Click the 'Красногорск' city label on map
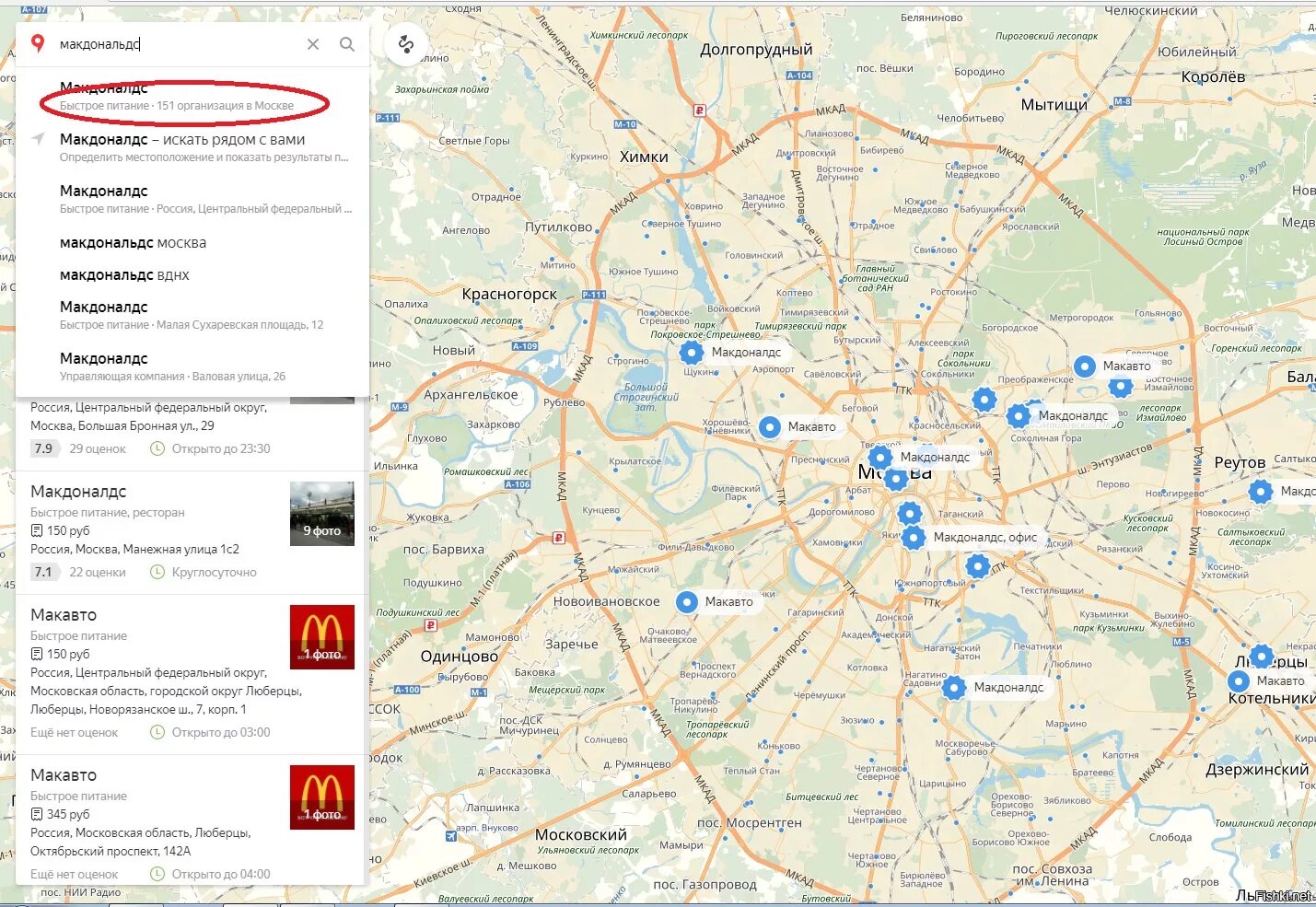Viewport: 1316px width, 907px height. point(509,294)
